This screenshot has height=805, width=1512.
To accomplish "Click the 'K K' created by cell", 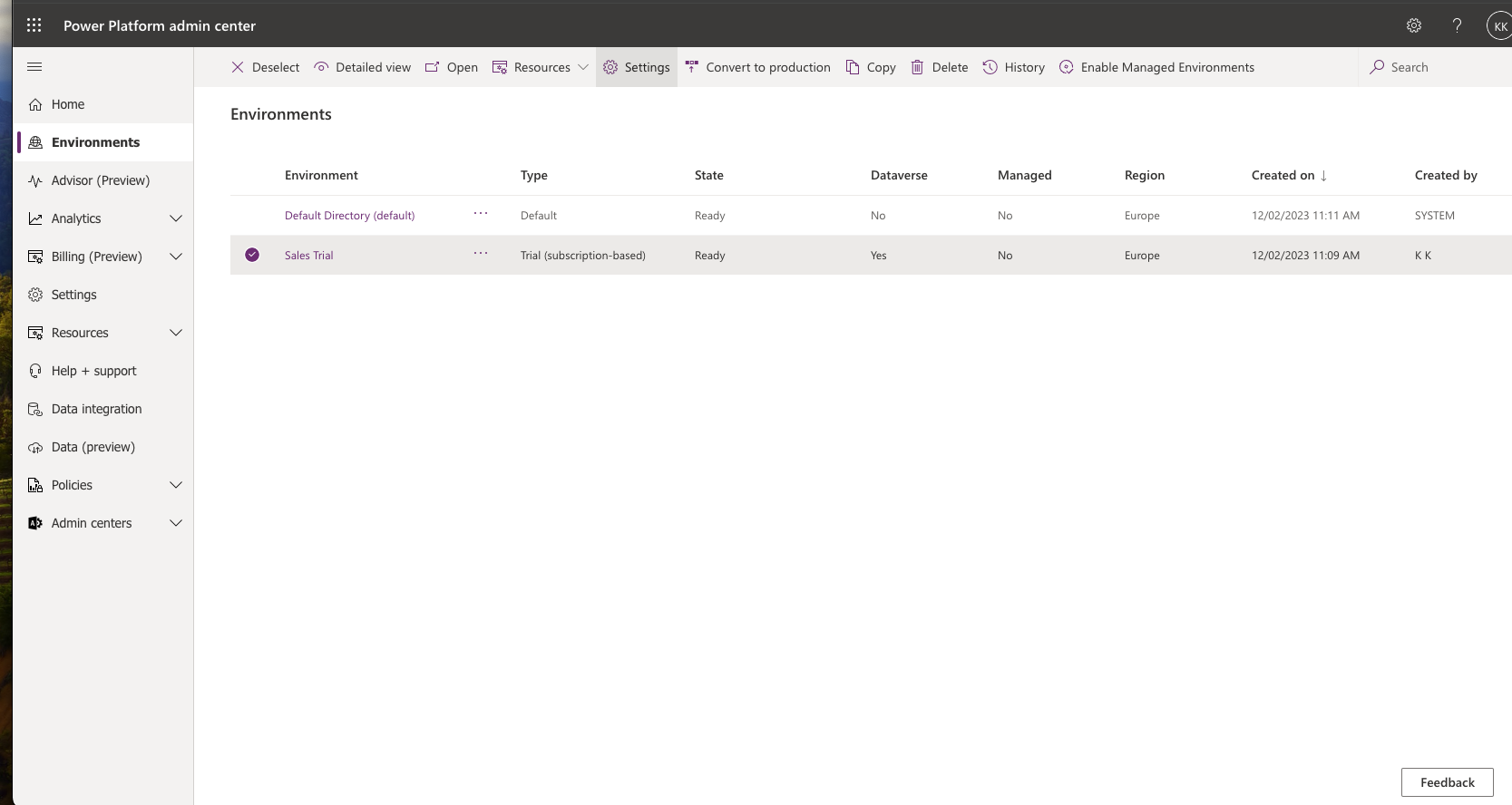I will point(1423,256).
